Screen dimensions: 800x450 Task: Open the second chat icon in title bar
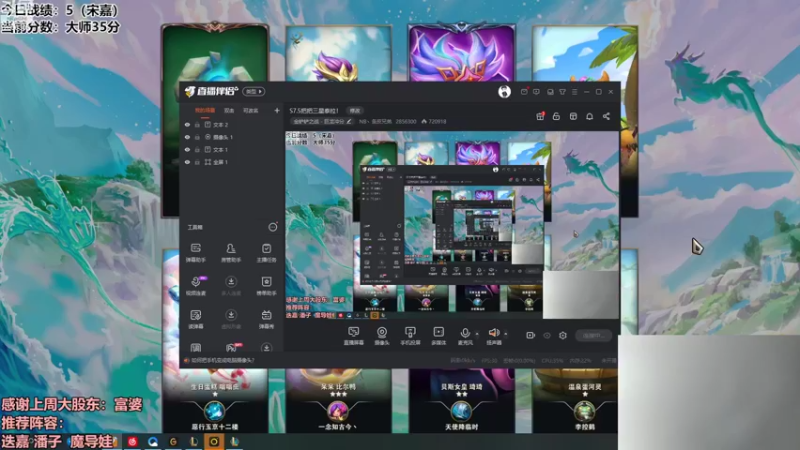(x=536, y=92)
